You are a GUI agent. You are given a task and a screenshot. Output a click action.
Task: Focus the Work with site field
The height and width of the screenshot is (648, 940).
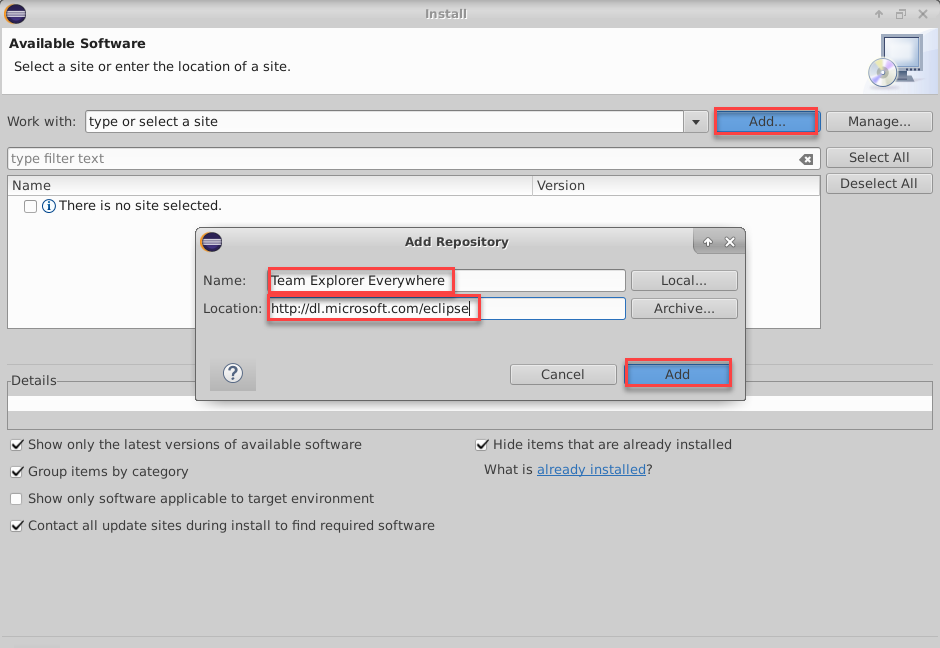(385, 122)
